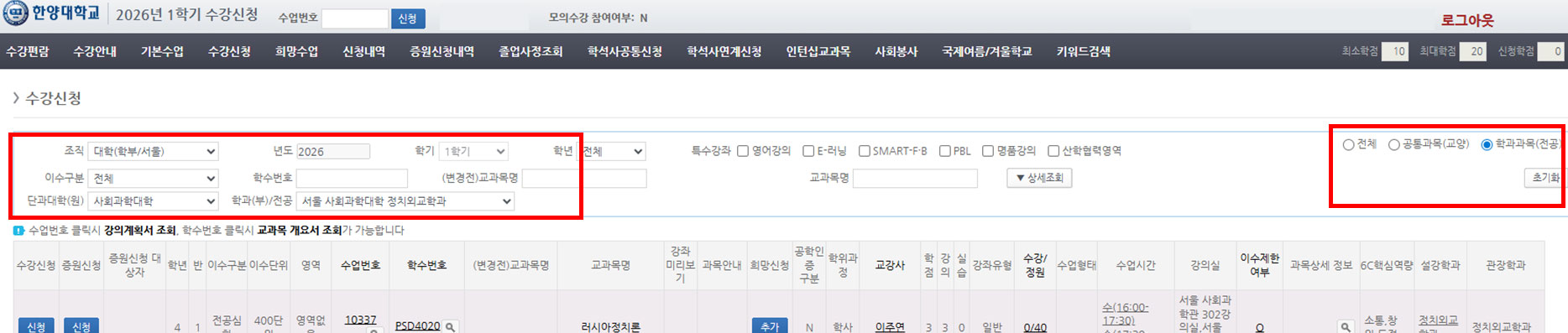The width and height of the screenshot is (1568, 333).
Task: Click the 초기화 reset button
Action: (1545, 178)
